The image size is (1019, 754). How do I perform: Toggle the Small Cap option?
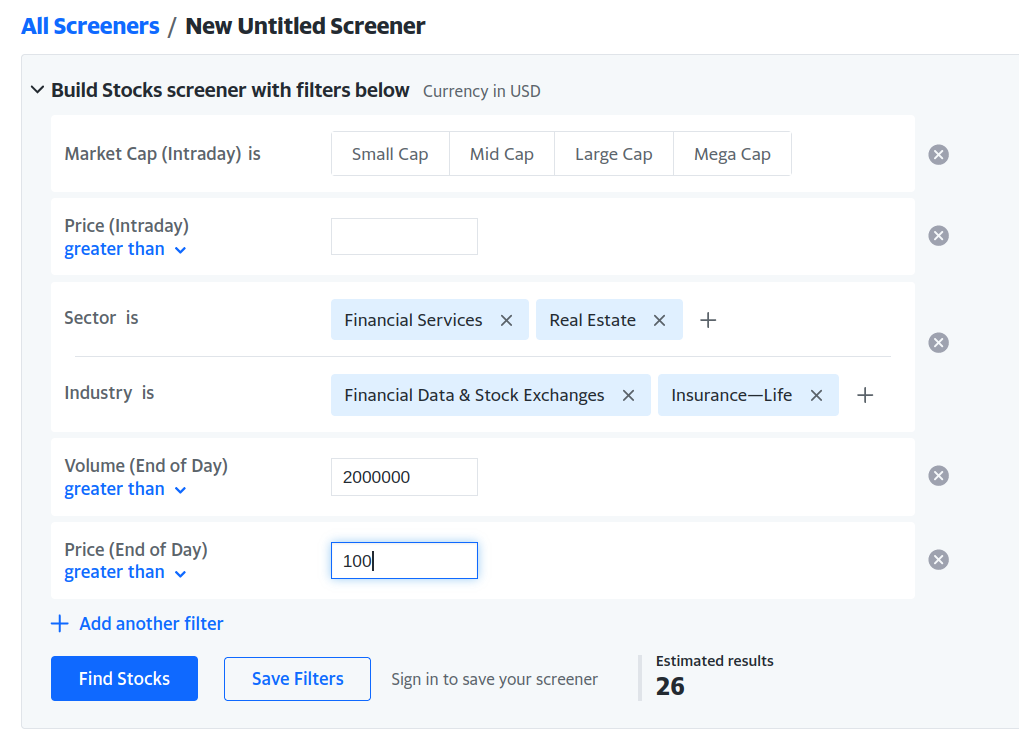click(390, 154)
